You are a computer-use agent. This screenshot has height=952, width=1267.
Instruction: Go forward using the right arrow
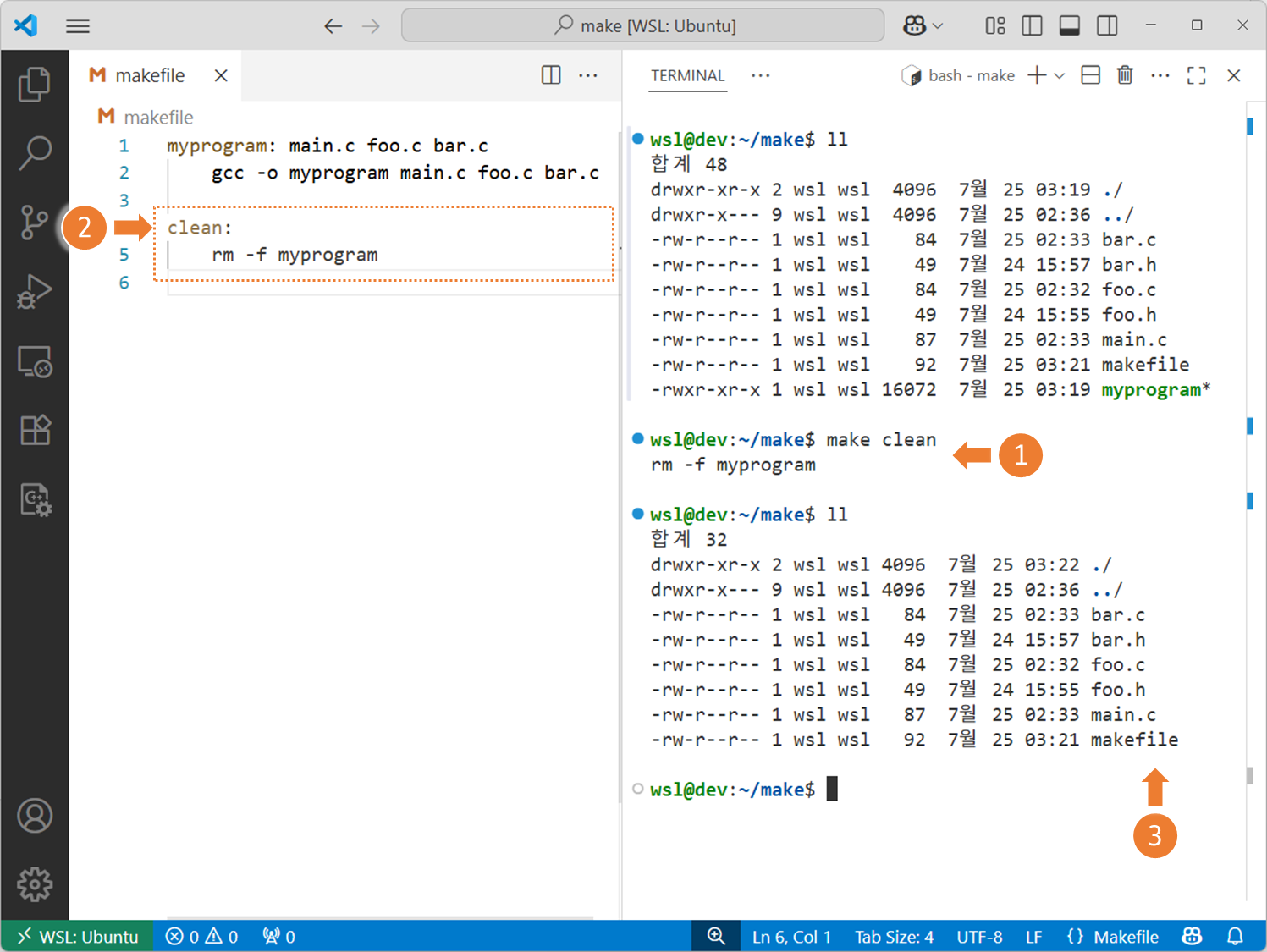371,26
